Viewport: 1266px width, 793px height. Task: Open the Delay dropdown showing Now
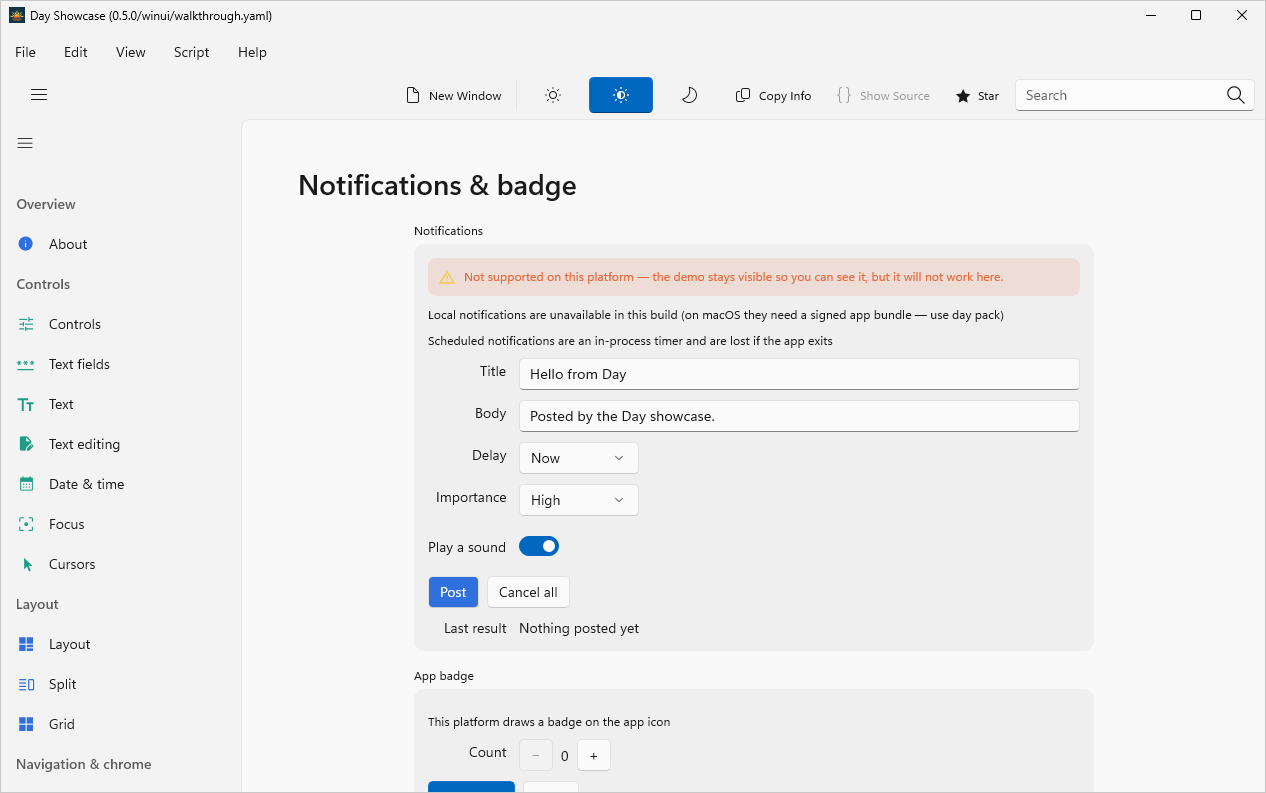(x=579, y=458)
